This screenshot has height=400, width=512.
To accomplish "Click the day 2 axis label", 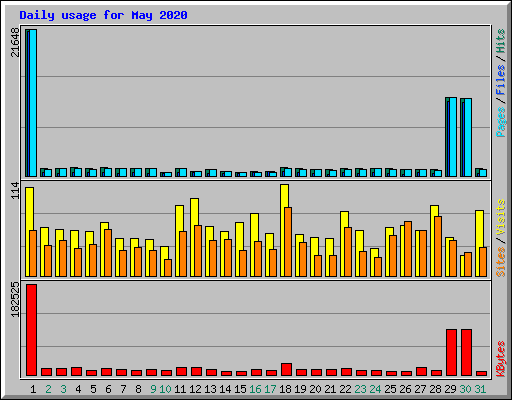I will tap(48, 389).
